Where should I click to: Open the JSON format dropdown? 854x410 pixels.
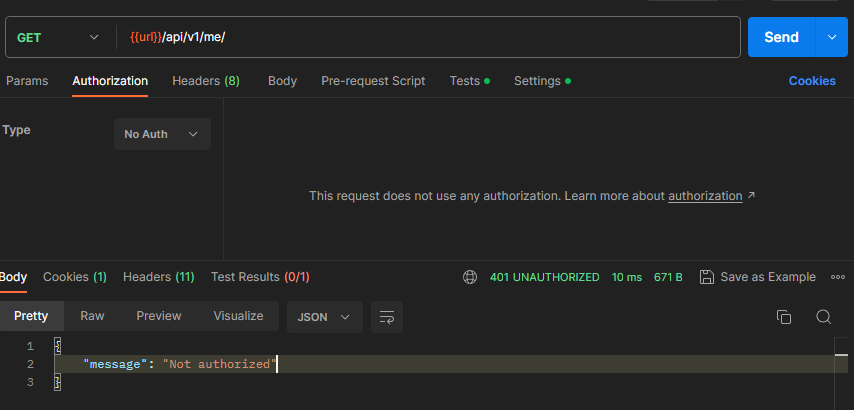[x=325, y=317]
